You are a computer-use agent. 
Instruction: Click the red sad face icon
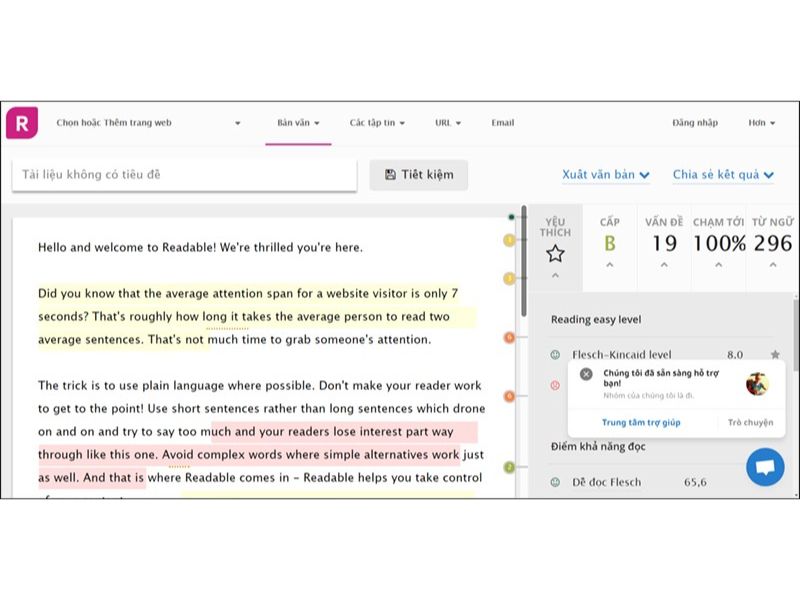(x=555, y=385)
